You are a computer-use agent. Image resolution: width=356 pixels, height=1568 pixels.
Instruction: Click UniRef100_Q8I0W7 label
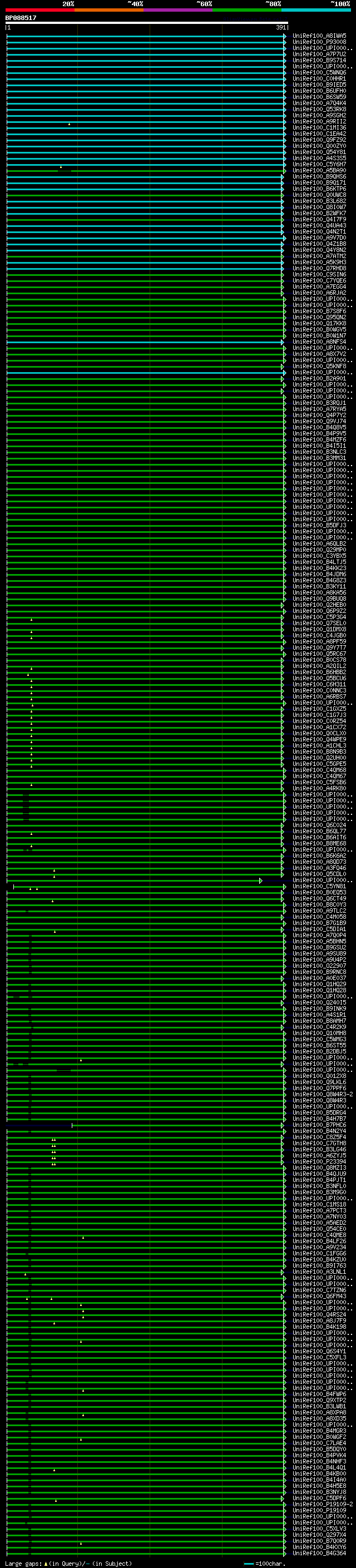point(319,207)
